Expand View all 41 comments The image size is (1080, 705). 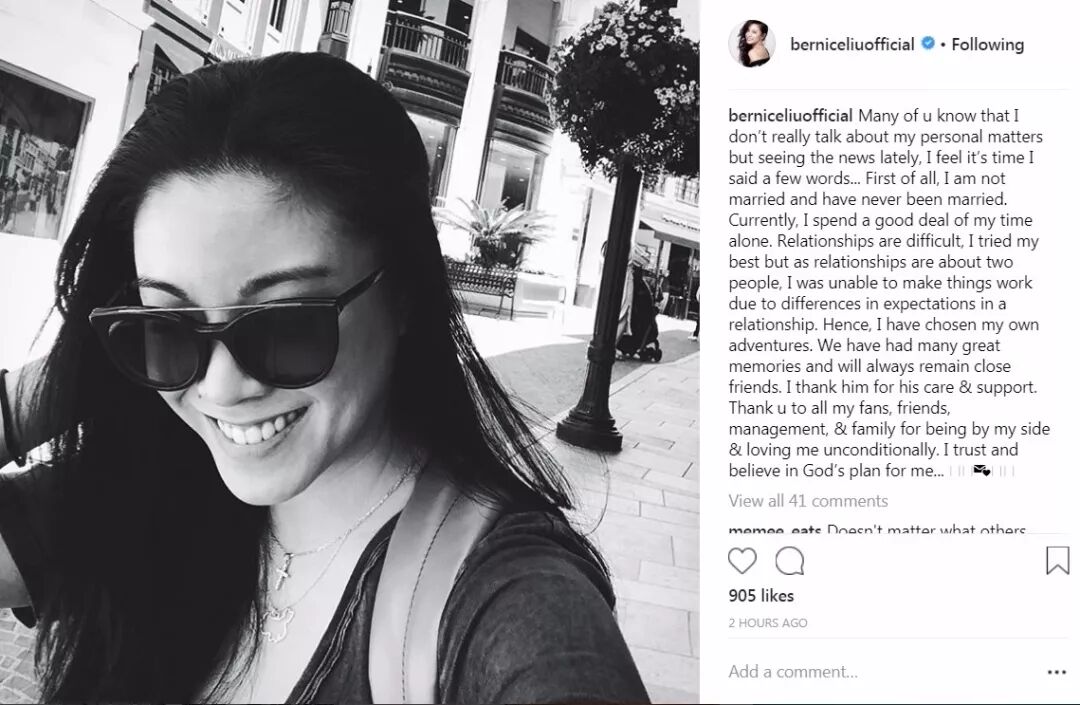[x=808, y=501]
